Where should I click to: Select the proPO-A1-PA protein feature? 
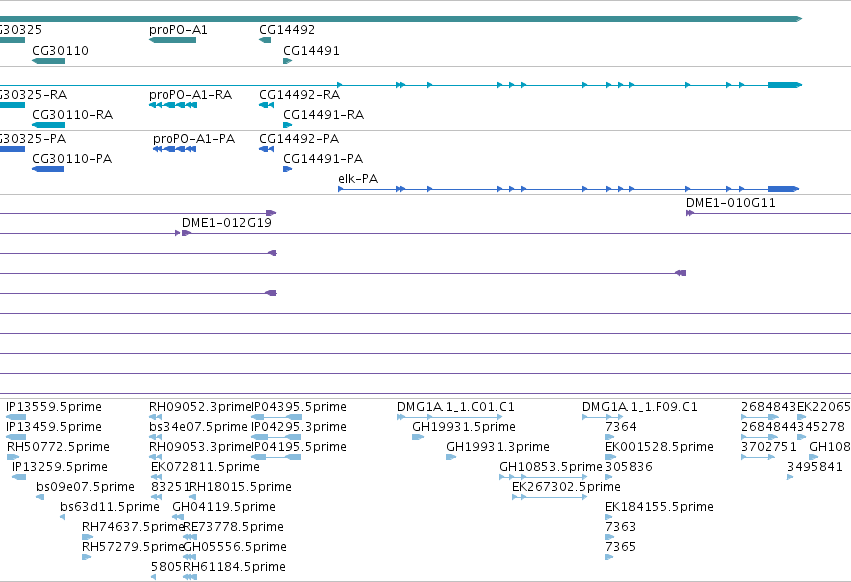click(174, 149)
